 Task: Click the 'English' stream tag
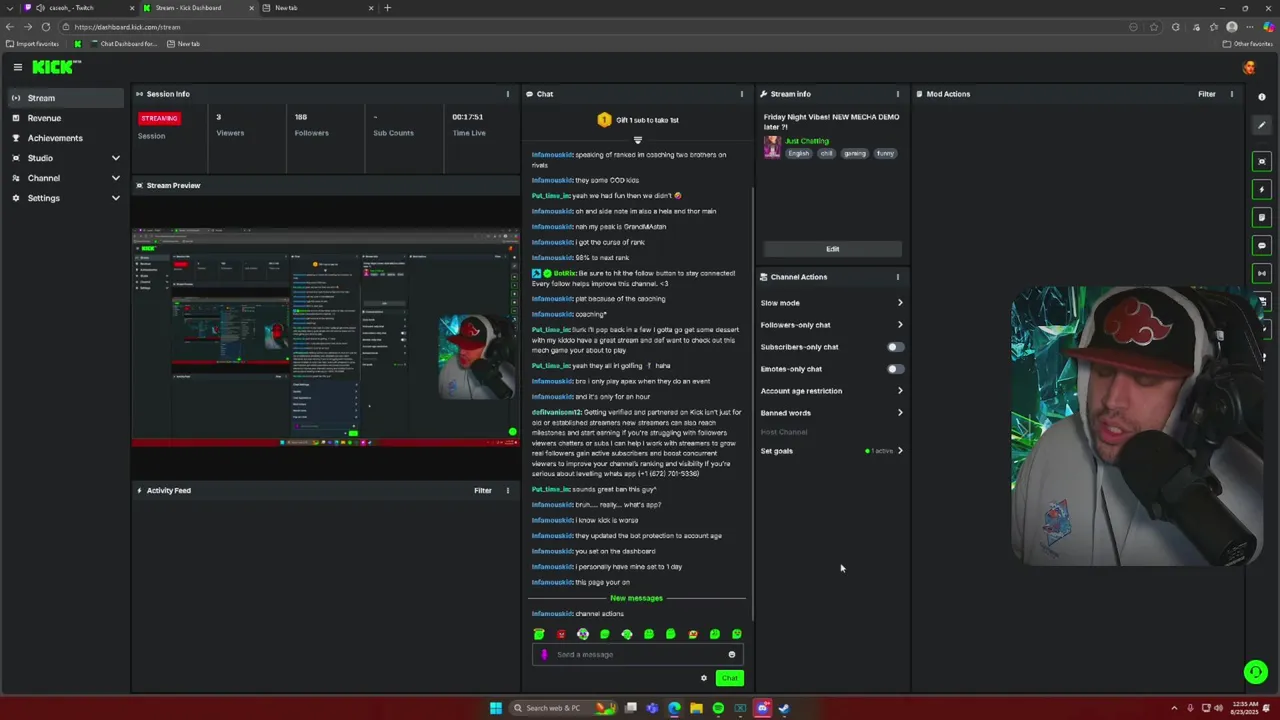(798, 153)
